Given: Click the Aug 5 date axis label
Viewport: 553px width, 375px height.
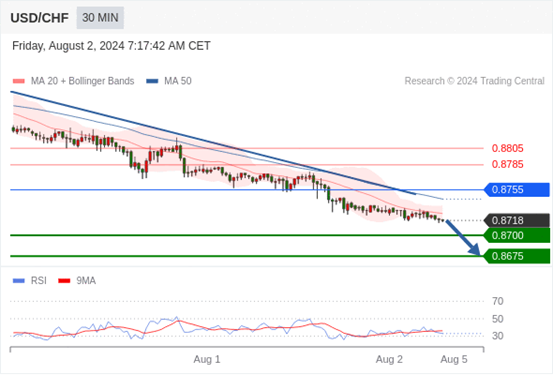Looking at the screenshot, I should pos(454,359).
